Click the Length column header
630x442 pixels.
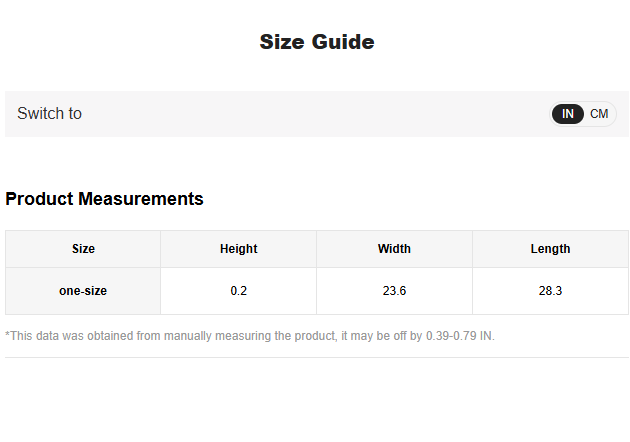550,249
